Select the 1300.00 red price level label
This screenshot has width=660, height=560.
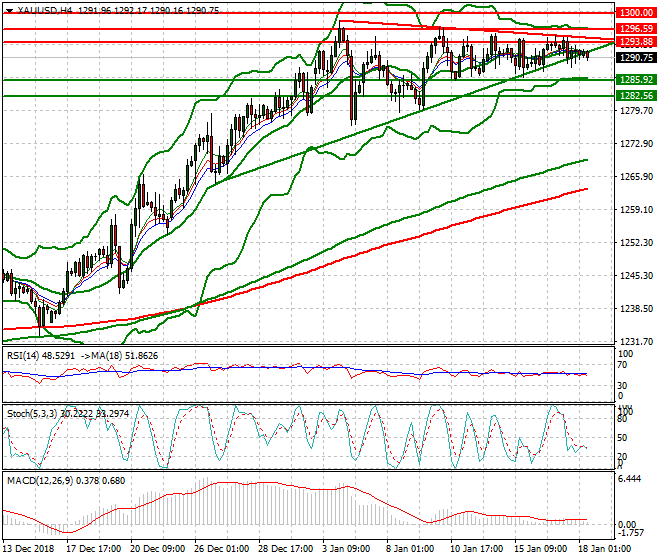(636, 13)
